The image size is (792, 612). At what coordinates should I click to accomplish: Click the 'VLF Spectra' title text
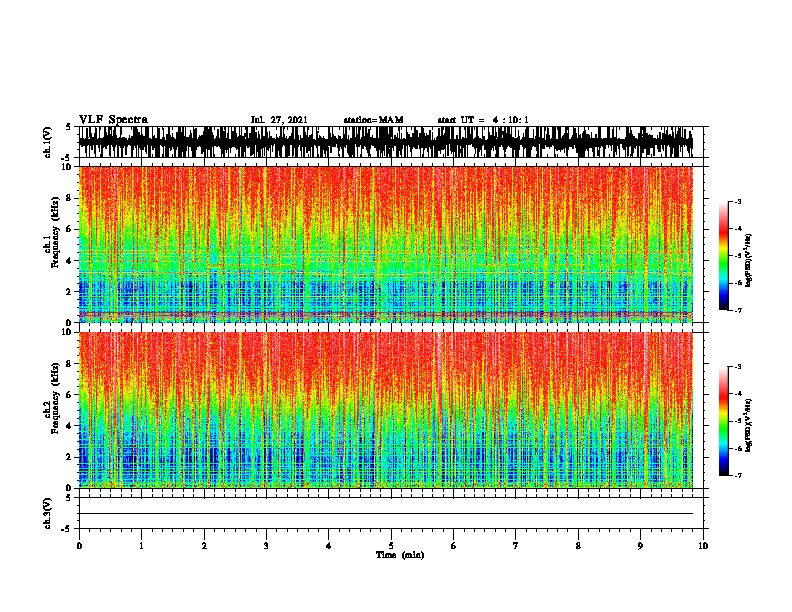tap(113, 120)
